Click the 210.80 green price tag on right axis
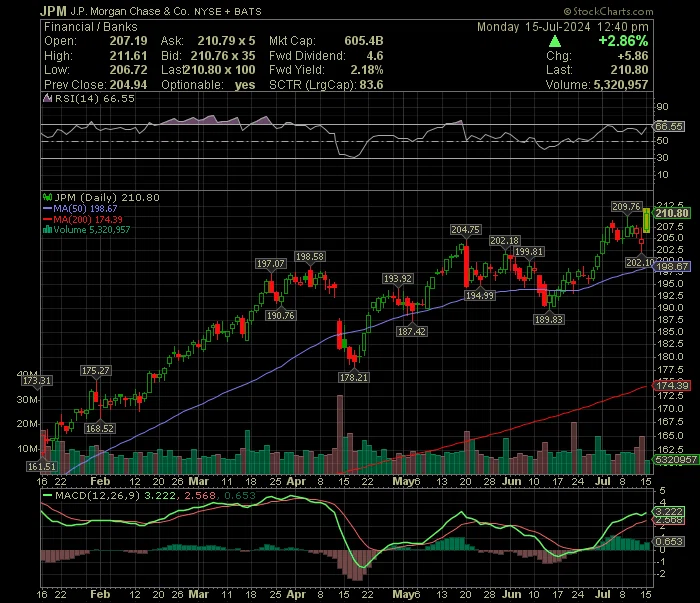 [671, 213]
